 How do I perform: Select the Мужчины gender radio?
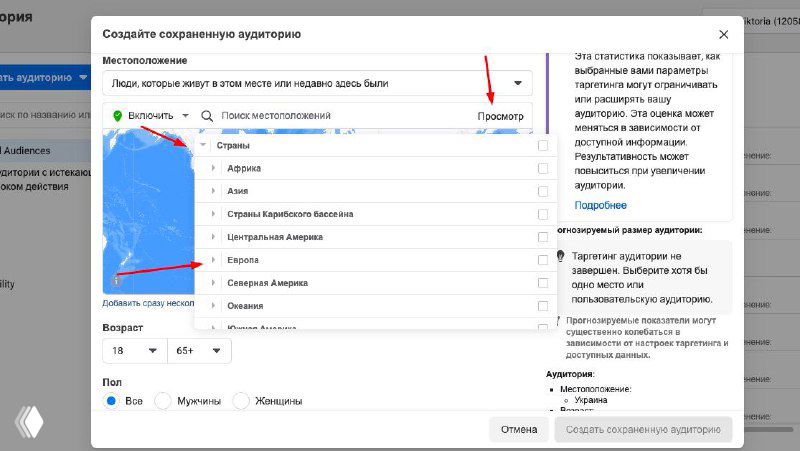coord(163,401)
